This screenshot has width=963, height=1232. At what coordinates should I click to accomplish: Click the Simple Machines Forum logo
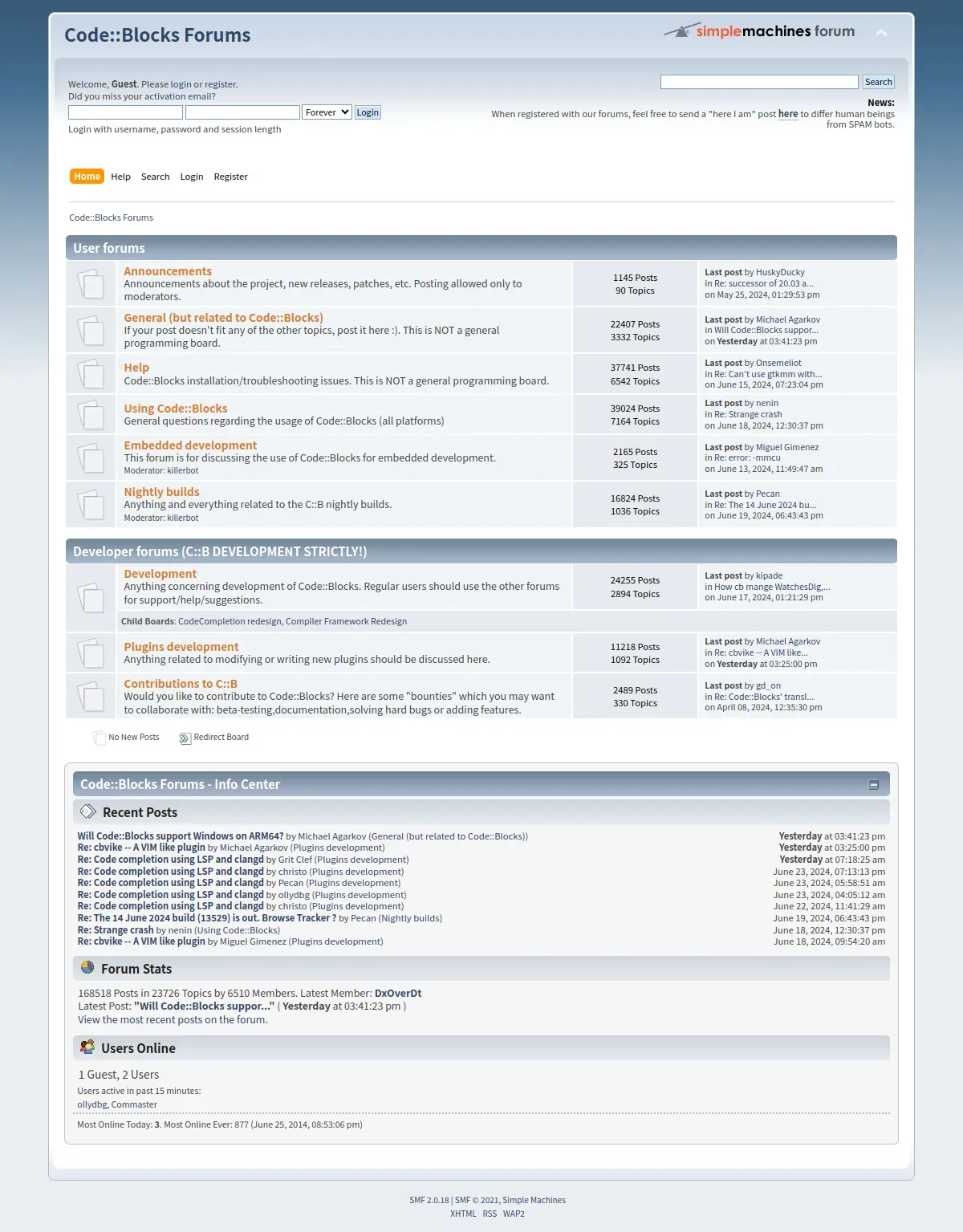(x=759, y=31)
